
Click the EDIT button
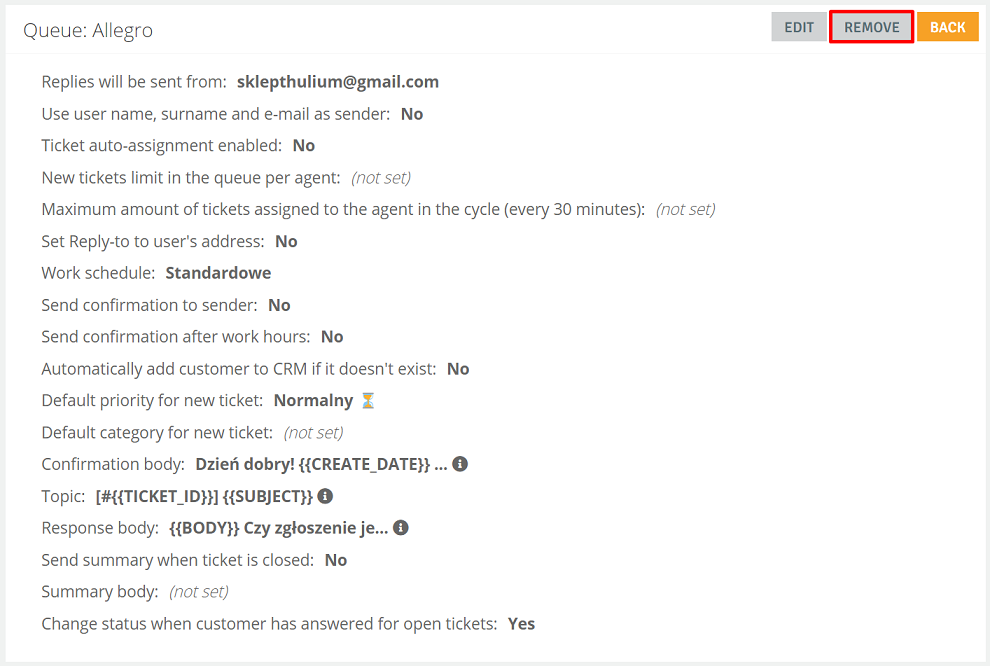point(799,27)
